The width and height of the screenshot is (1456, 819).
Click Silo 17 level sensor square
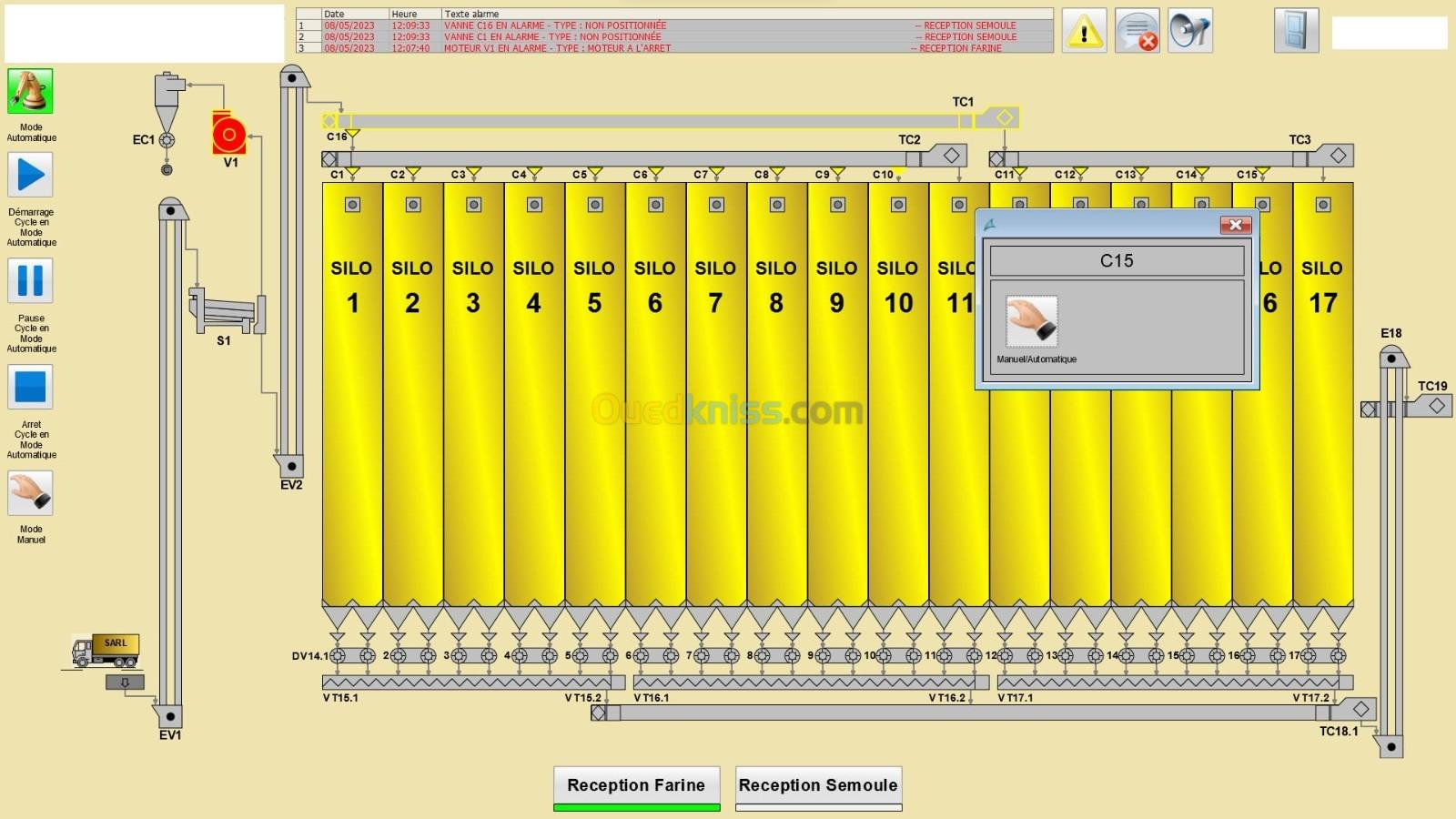point(1323,205)
